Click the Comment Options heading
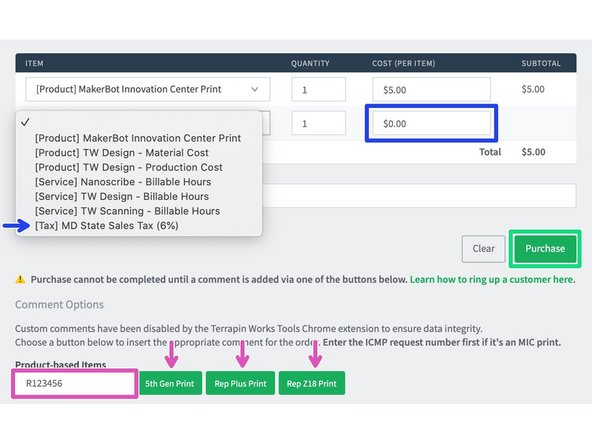The image size is (592, 444). tap(59, 305)
